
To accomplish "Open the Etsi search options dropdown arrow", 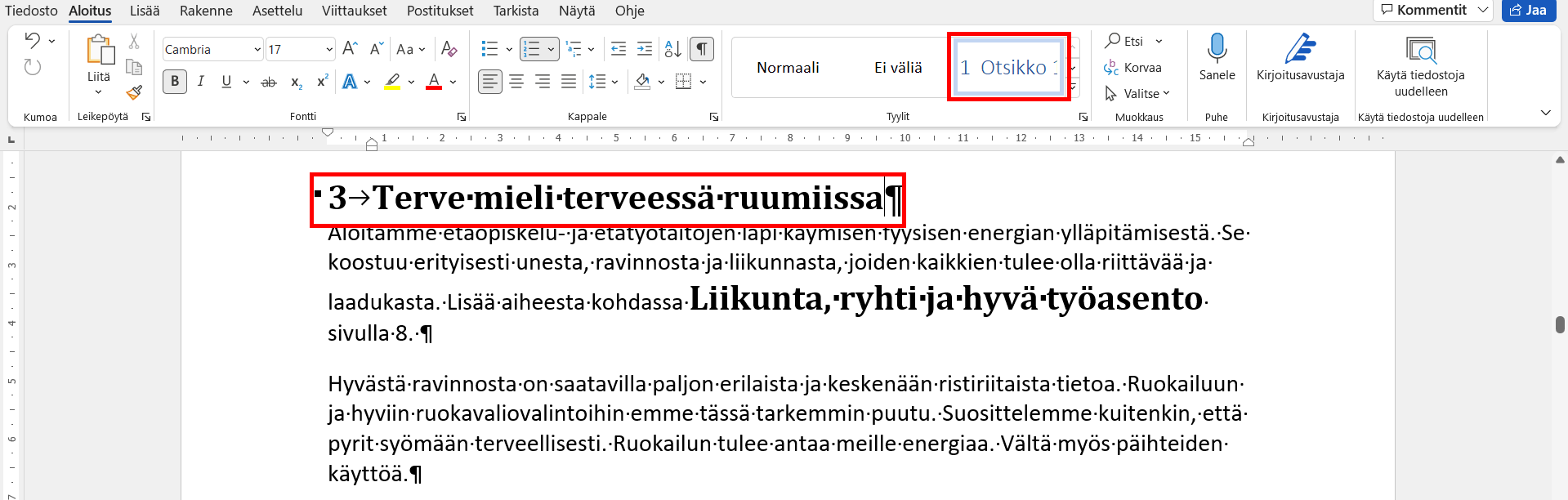I will [1159, 41].
